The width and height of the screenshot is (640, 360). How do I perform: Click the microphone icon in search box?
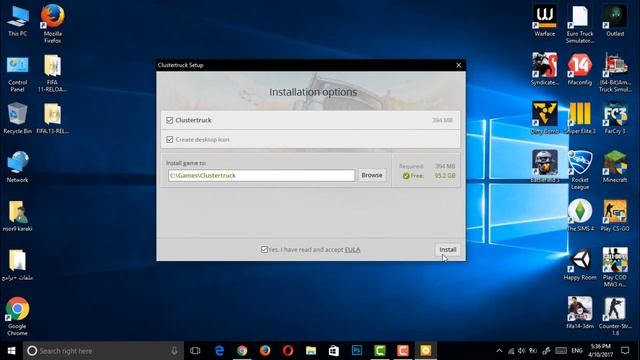174,351
